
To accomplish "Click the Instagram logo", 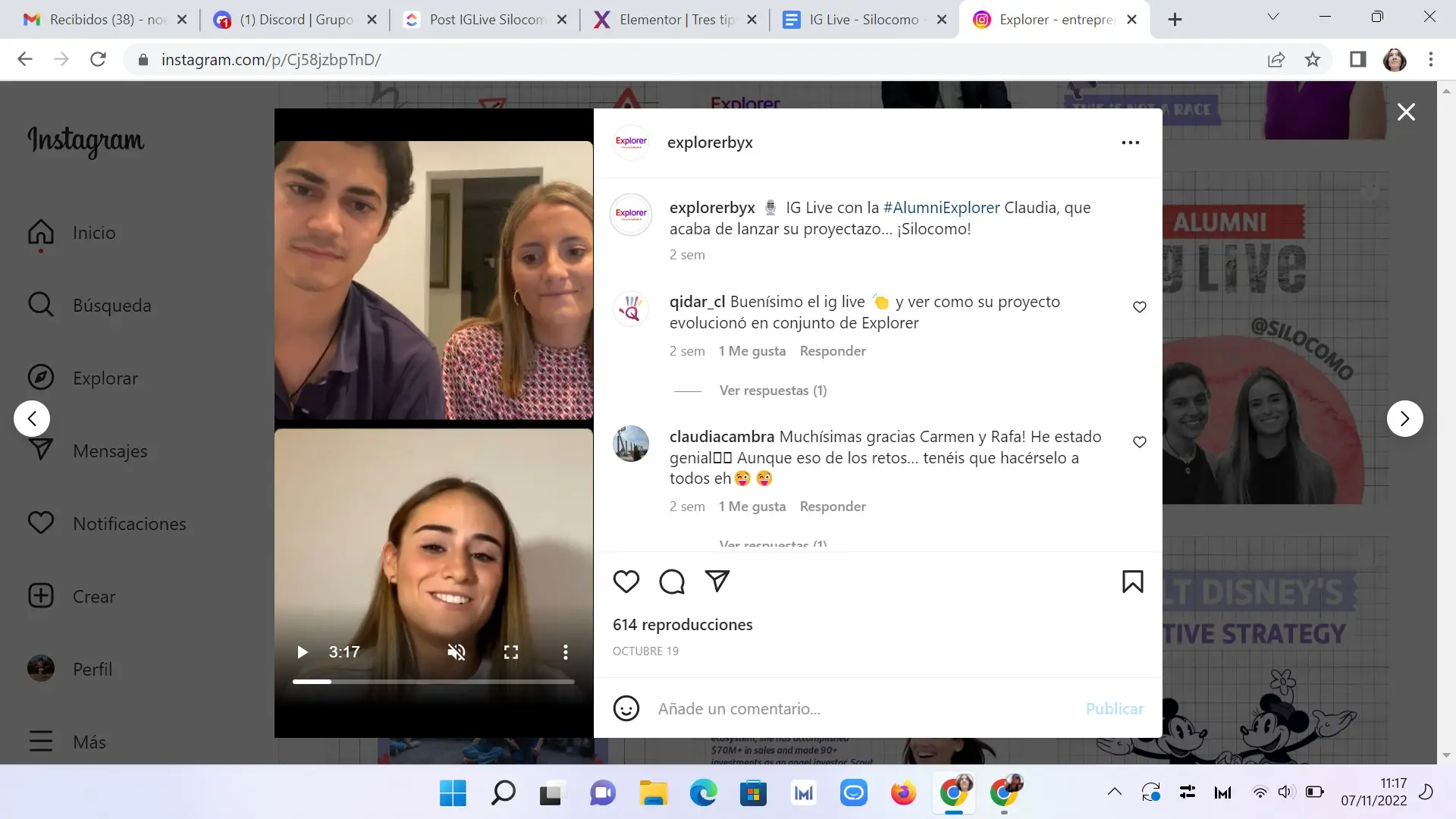I will 86,141.
